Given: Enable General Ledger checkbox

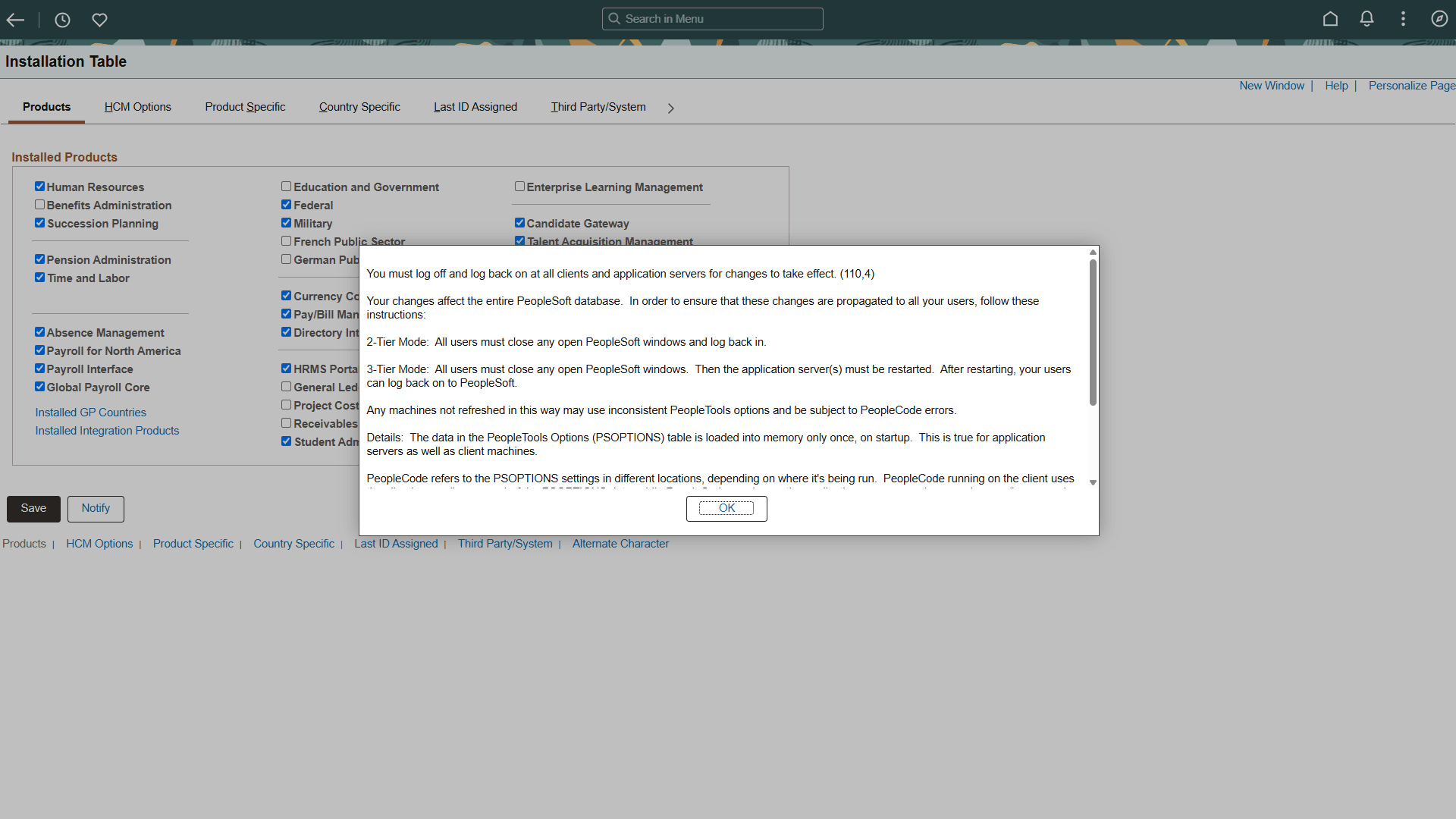Looking at the screenshot, I should click(286, 387).
